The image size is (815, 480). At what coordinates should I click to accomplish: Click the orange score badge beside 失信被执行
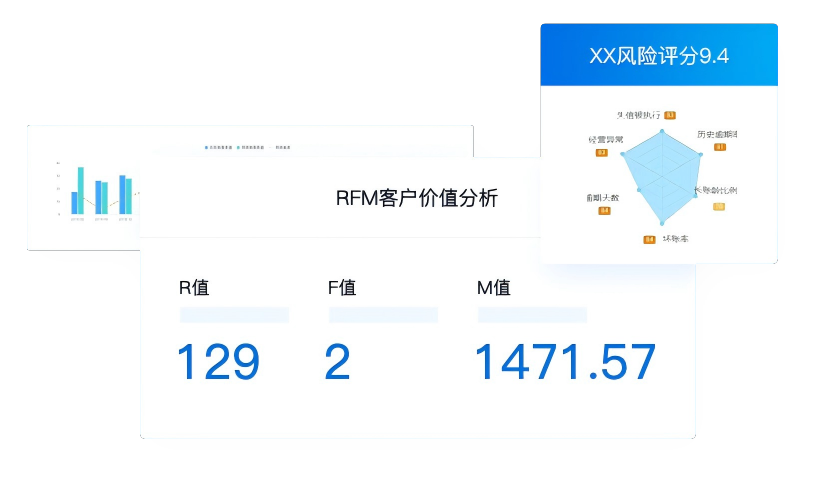pyautogui.click(x=670, y=115)
